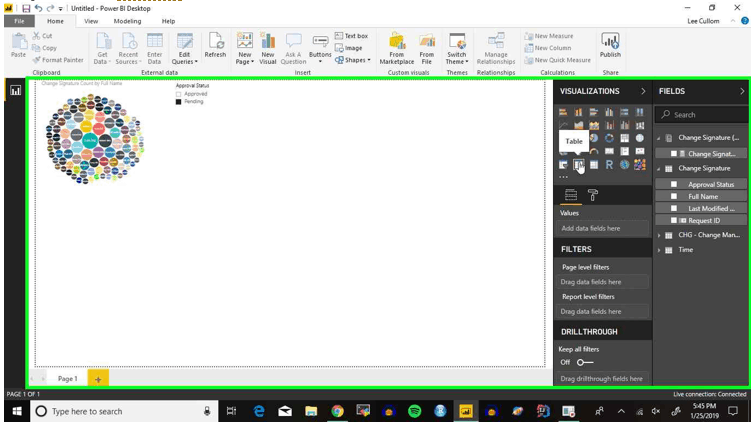Select the ArcGIS Maps visual
Image resolution: width=753 pixels, height=423 pixels.
point(624,165)
